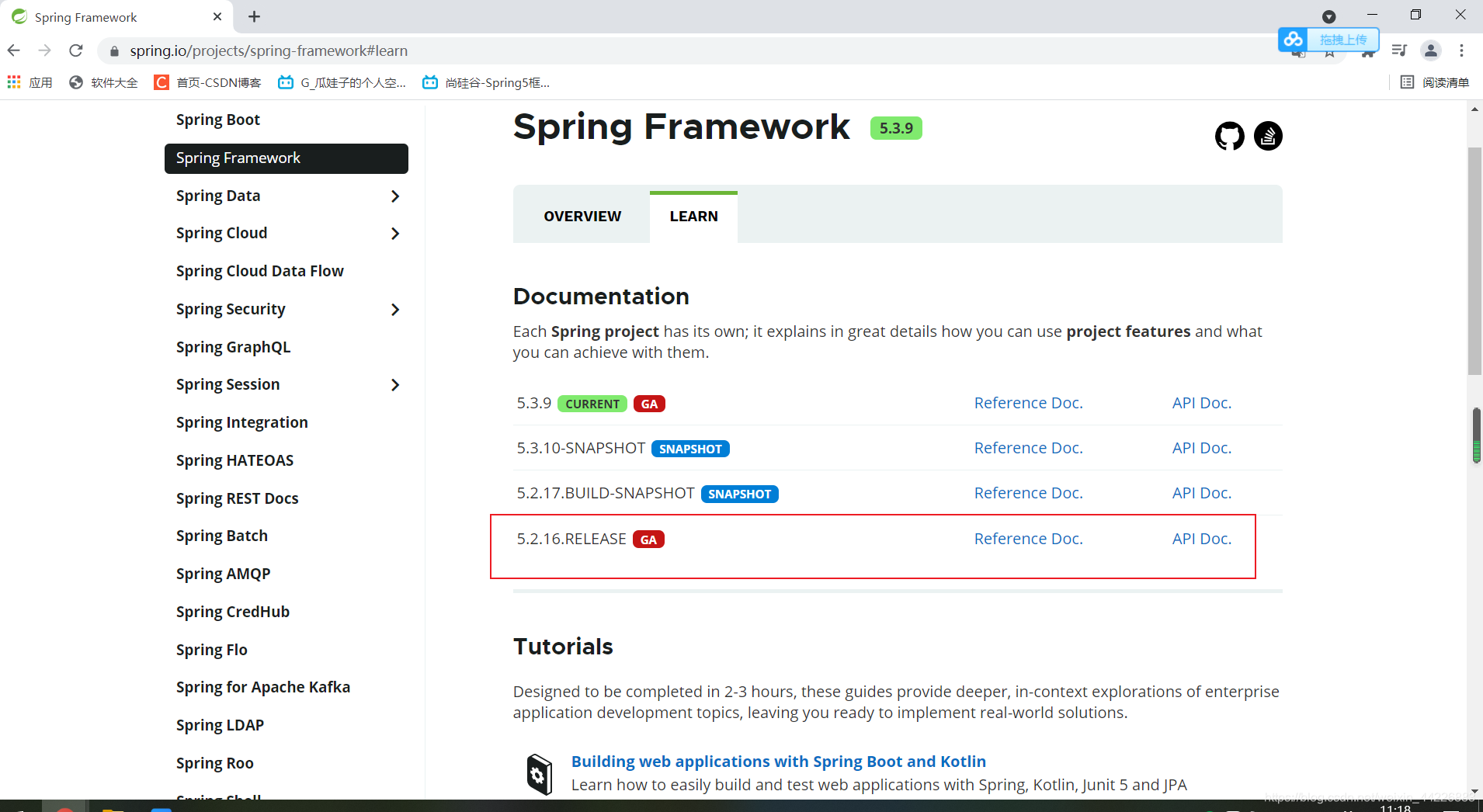Open Reference Doc. for 5.3.9
The image size is (1483, 812).
coord(1028,403)
